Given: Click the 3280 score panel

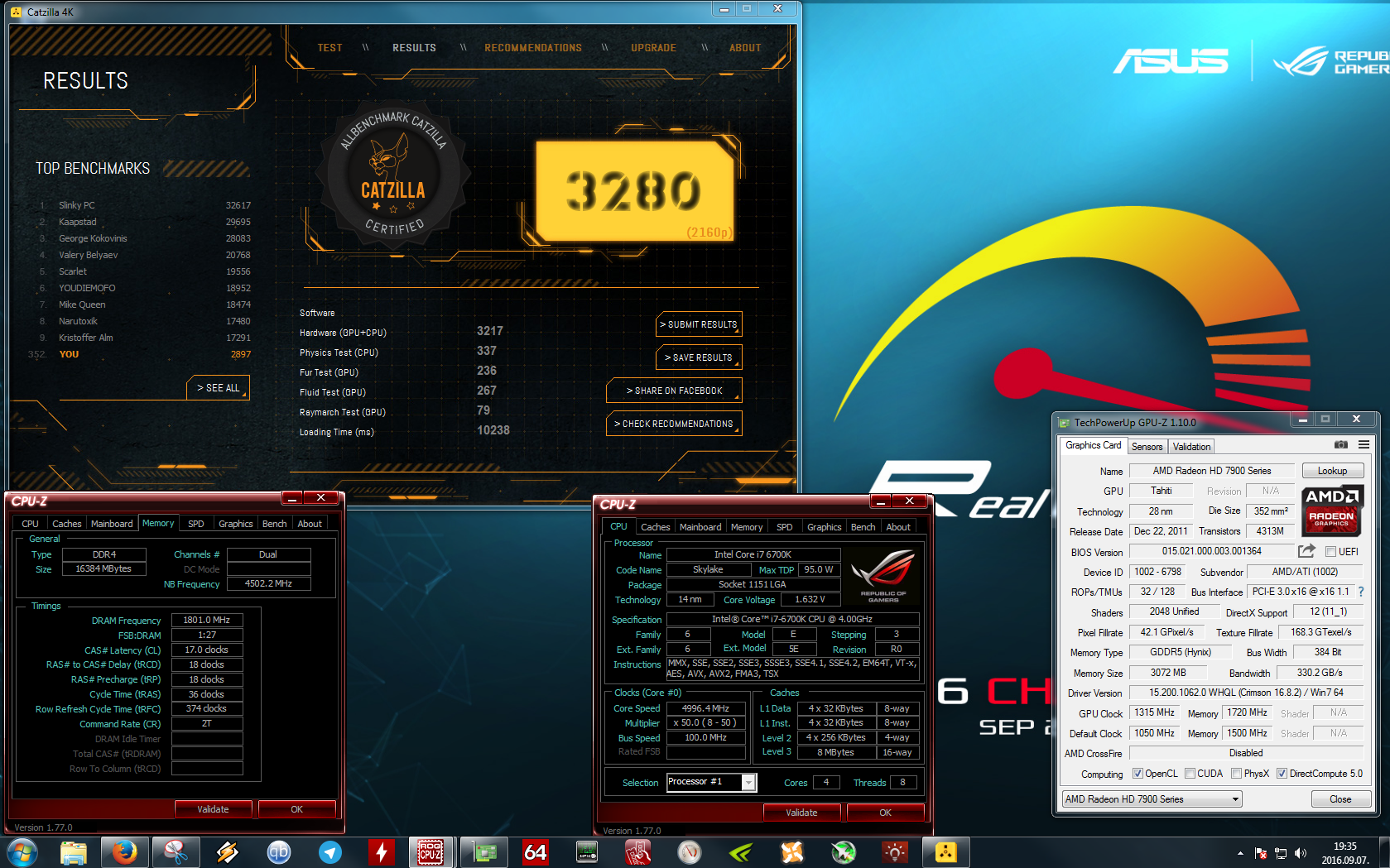Looking at the screenshot, I should [634, 189].
